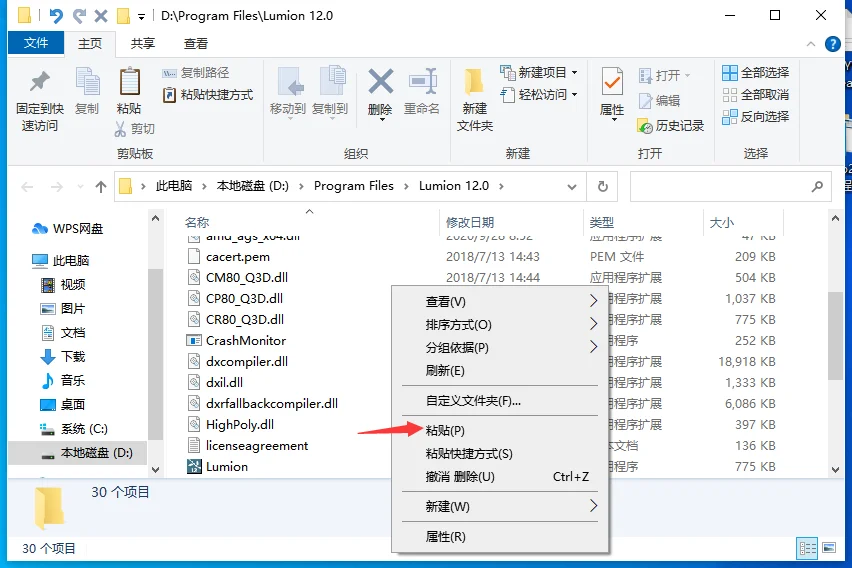Click the red Delete icon
The width and height of the screenshot is (852, 568).
(x=380, y=92)
